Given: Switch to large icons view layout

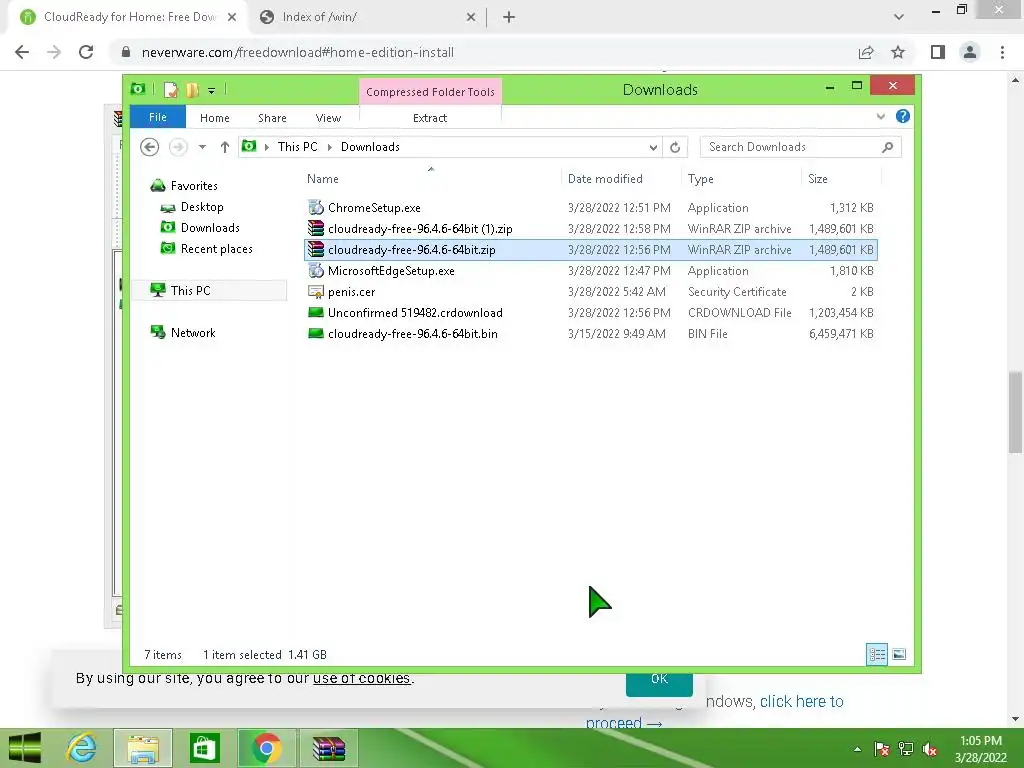Looking at the screenshot, I should point(899,654).
